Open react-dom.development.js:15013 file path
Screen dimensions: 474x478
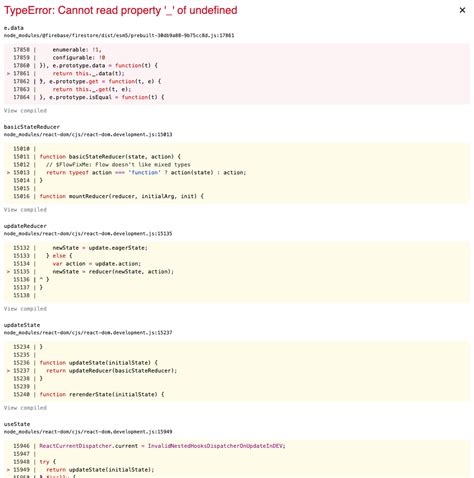[88, 135]
